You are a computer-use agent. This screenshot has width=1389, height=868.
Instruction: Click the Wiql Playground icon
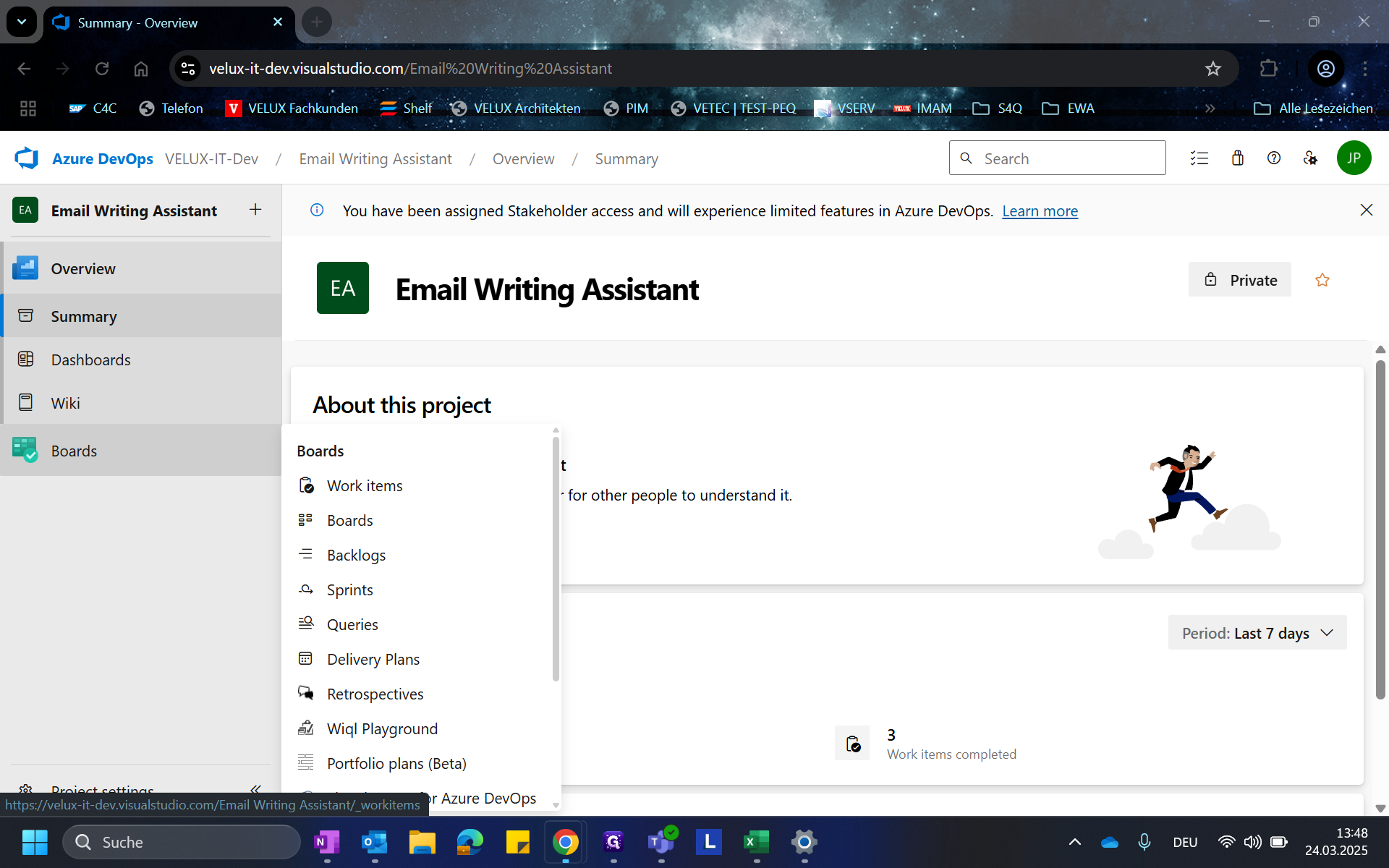[x=306, y=728]
